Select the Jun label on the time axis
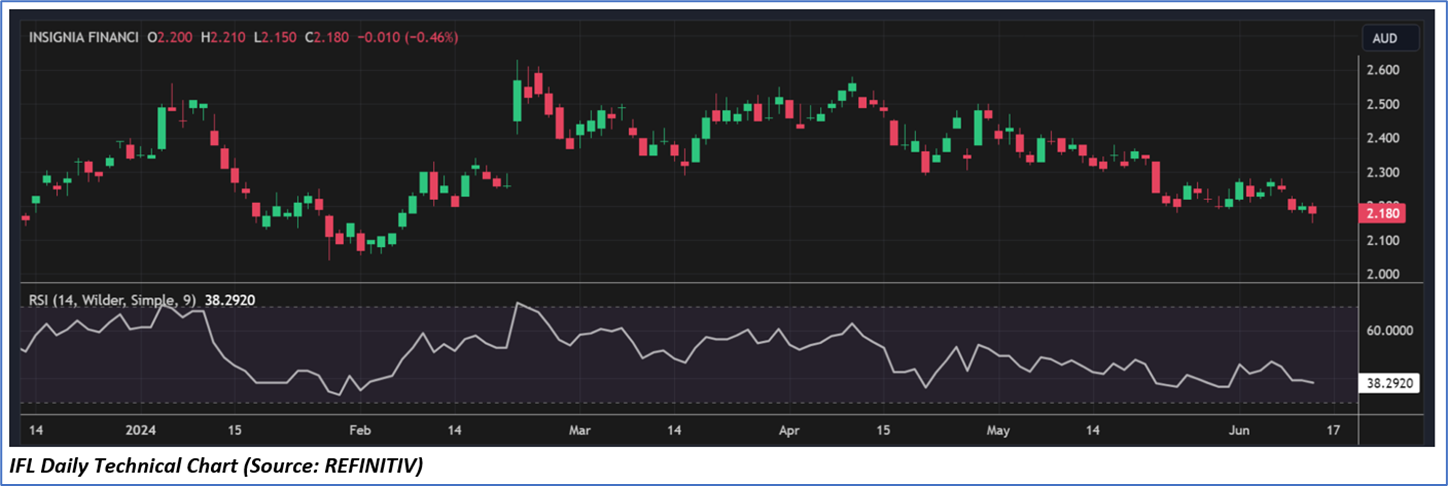The height and width of the screenshot is (486, 1448). click(1240, 430)
